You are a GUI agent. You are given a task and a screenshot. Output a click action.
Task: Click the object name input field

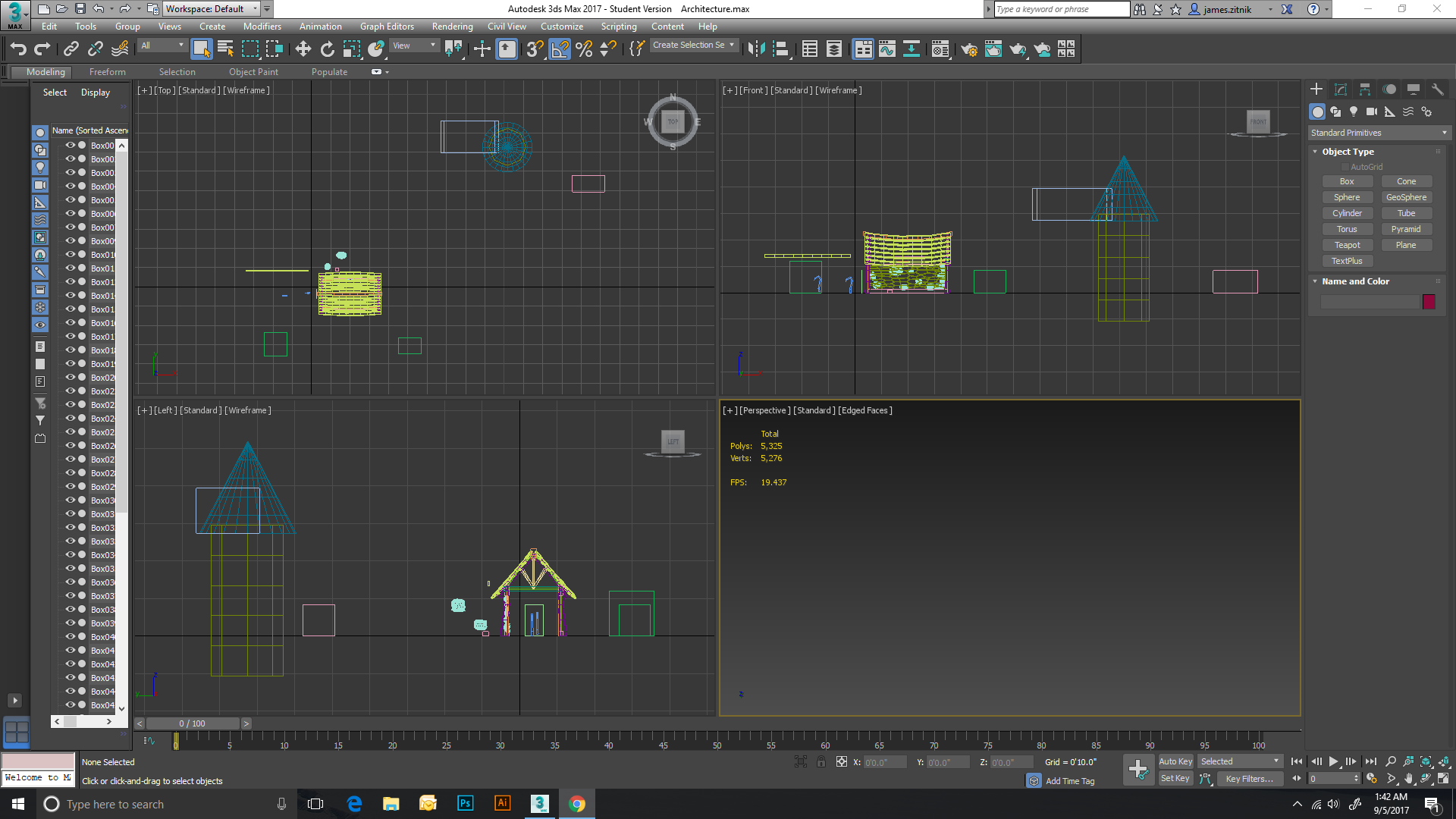point(1370,302)
